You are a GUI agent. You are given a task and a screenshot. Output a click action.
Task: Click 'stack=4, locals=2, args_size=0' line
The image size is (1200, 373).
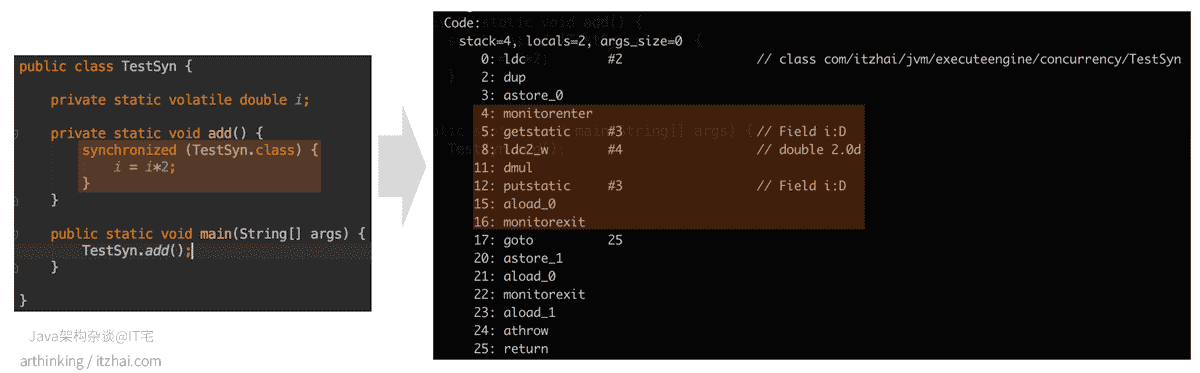tap(571, 41)
